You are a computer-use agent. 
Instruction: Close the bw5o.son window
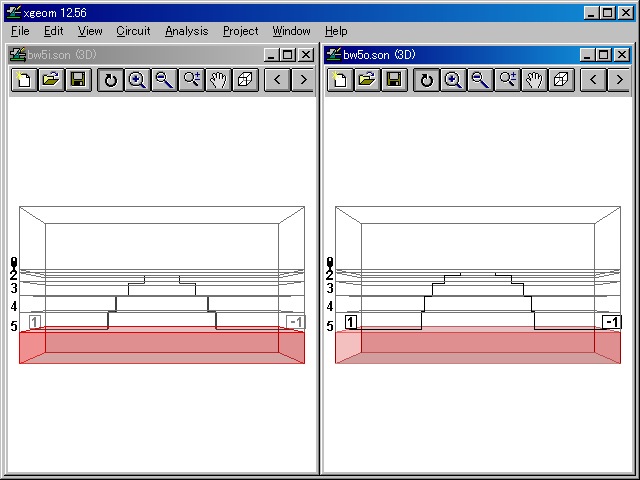[622, 55]
